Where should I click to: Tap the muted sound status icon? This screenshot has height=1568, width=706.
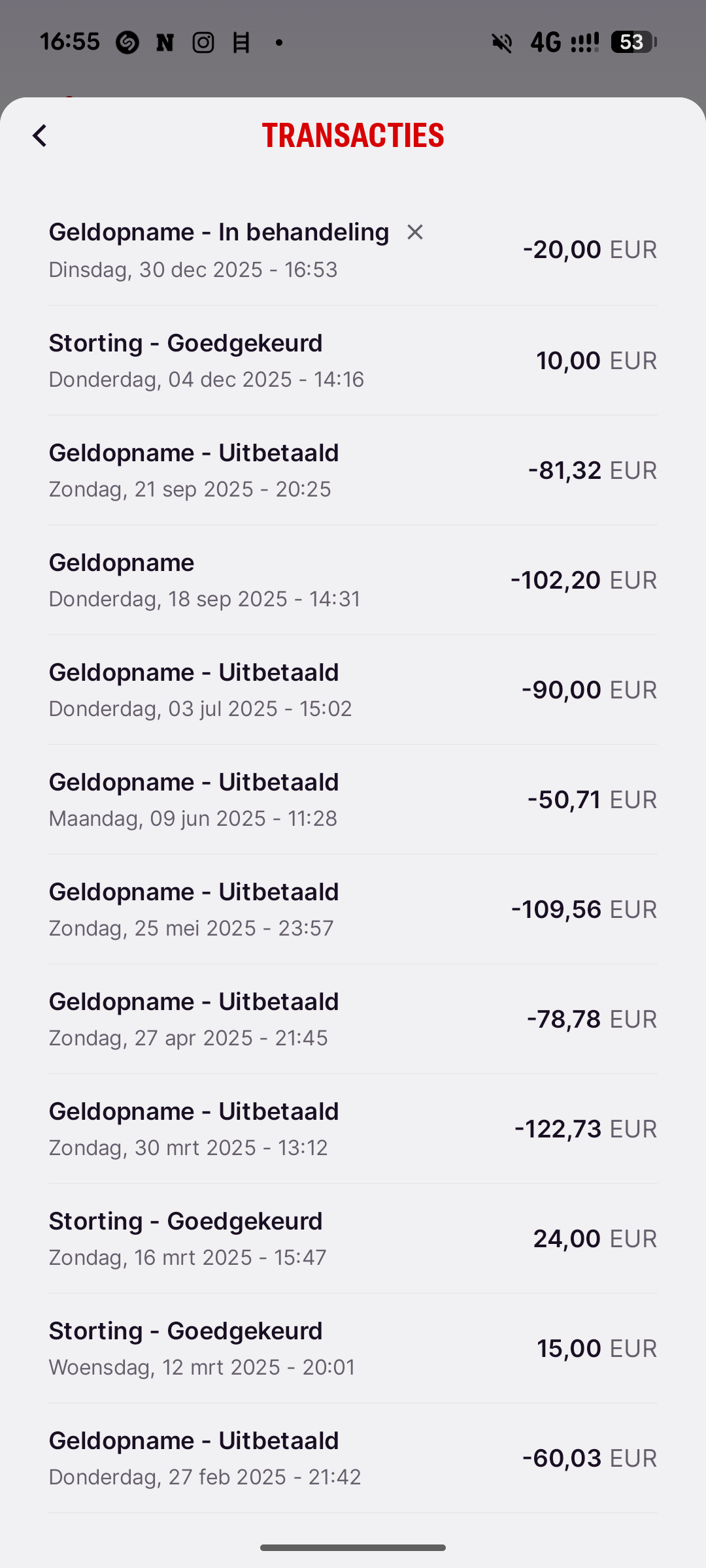502,43
